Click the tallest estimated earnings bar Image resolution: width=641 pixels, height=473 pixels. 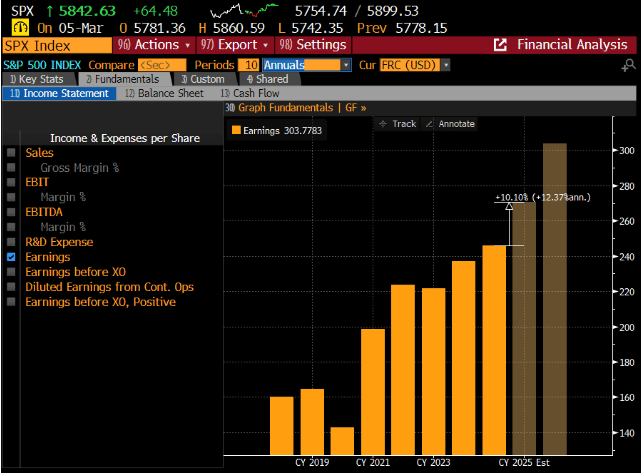tap(555, 299)
